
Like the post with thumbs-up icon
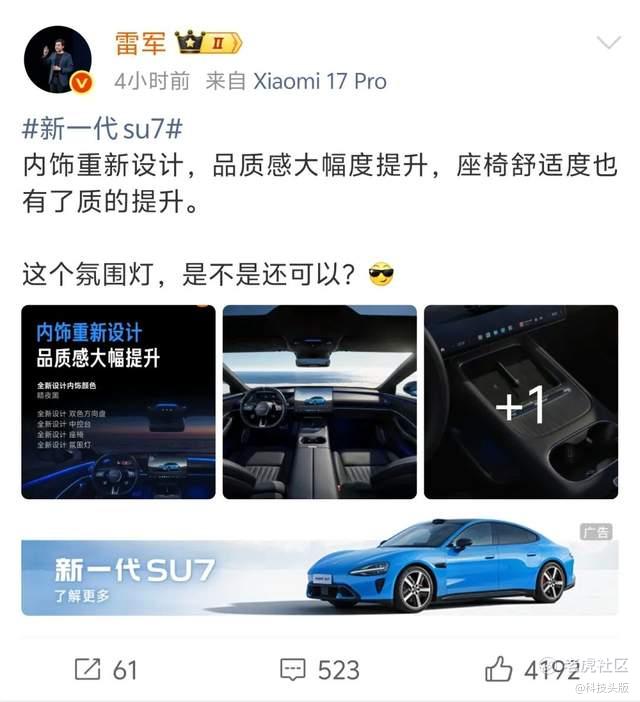click(x=498, y=668)
